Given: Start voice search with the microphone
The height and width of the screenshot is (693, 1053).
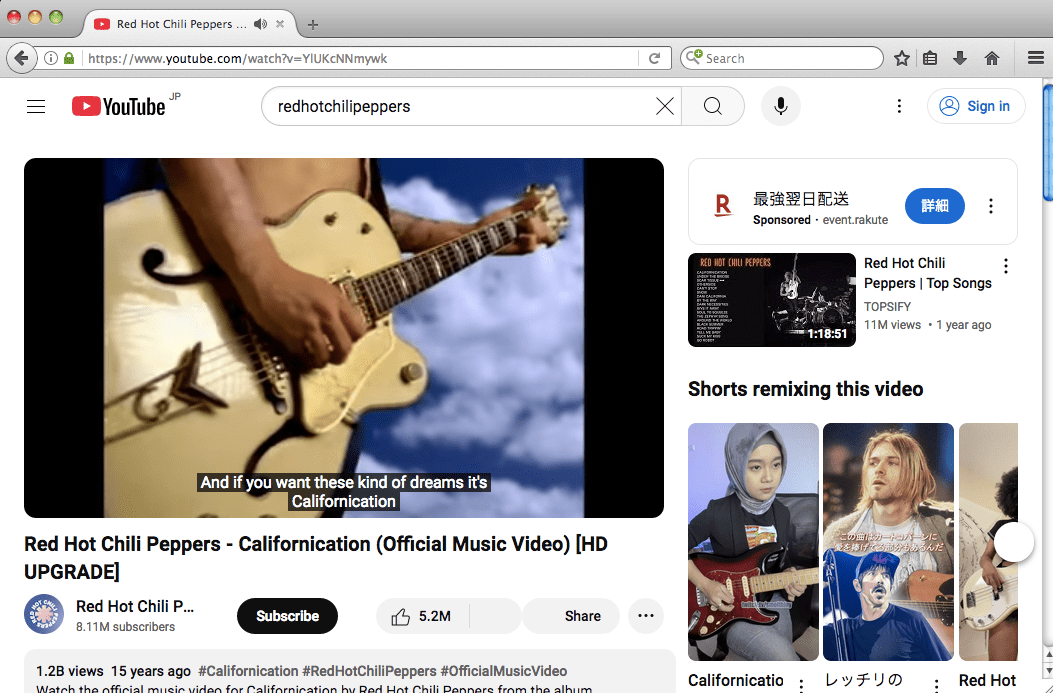Looking at the screenshot, I should [x=780, y=106].
